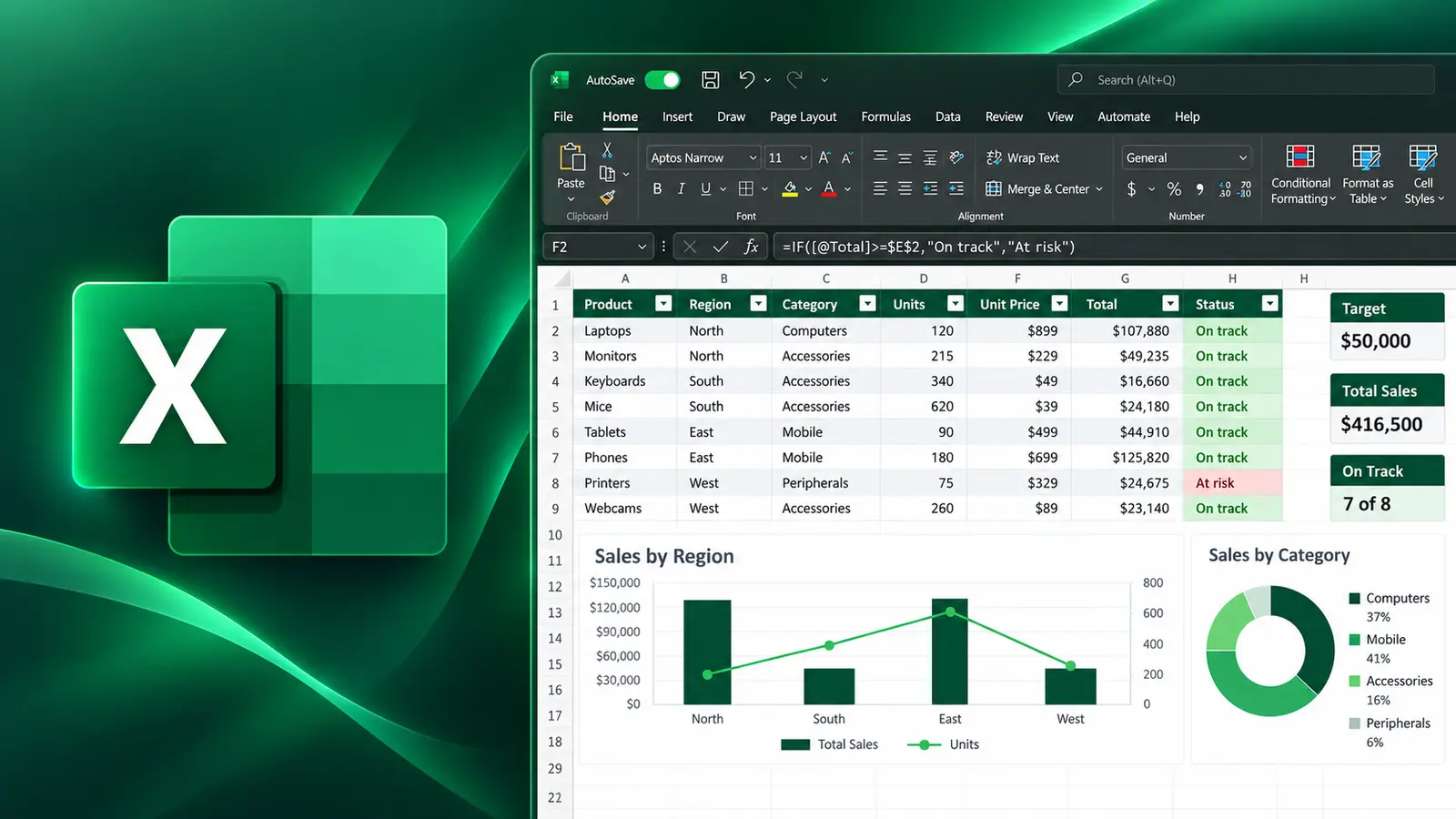Screen dimensions: 1456x819
Task: Open the Status column filter dropdown
Action: point(1270,304)
